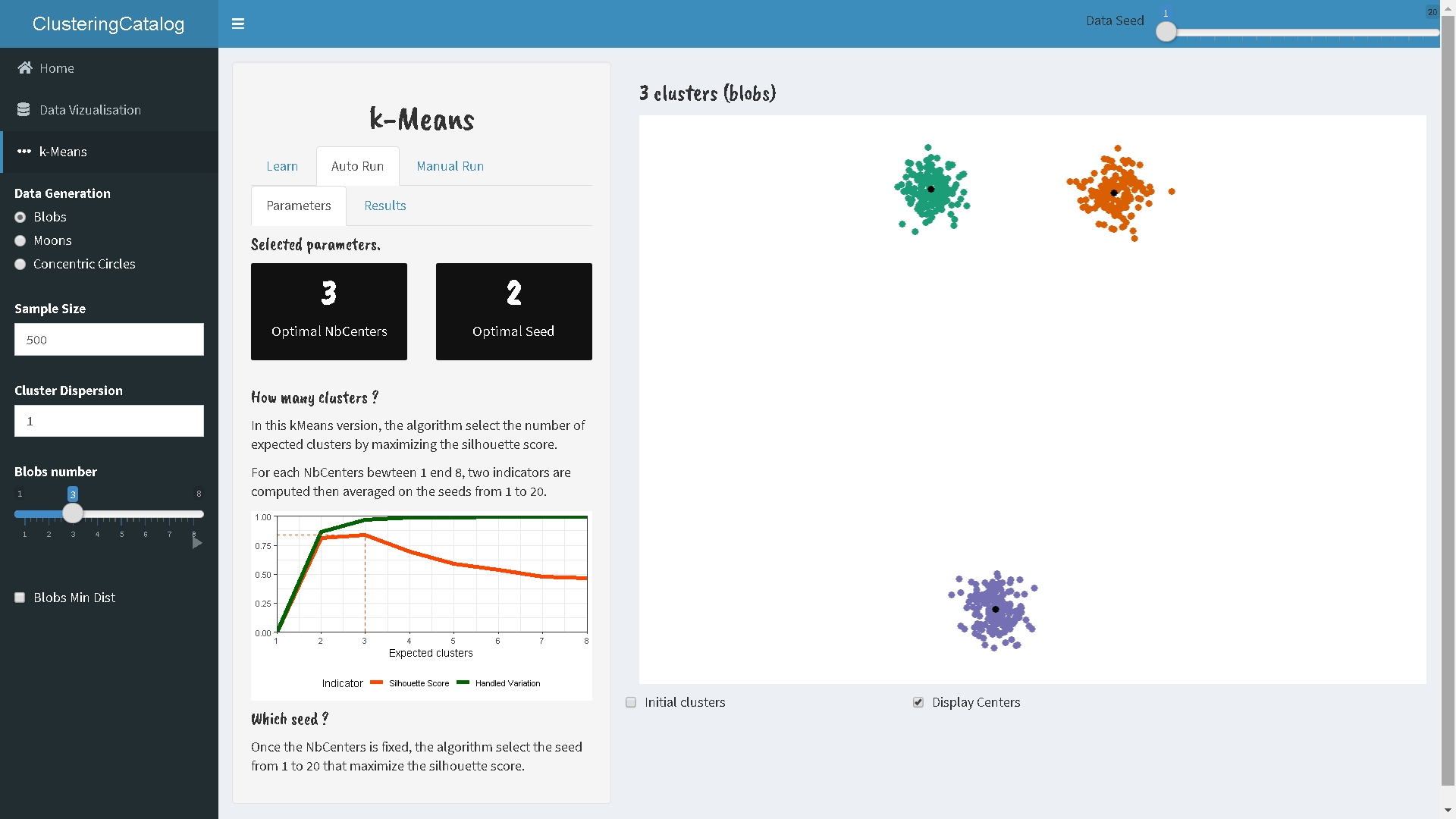Click the Sample Size input field
The image size is (1456, 819).
click(x=109, y=340)
